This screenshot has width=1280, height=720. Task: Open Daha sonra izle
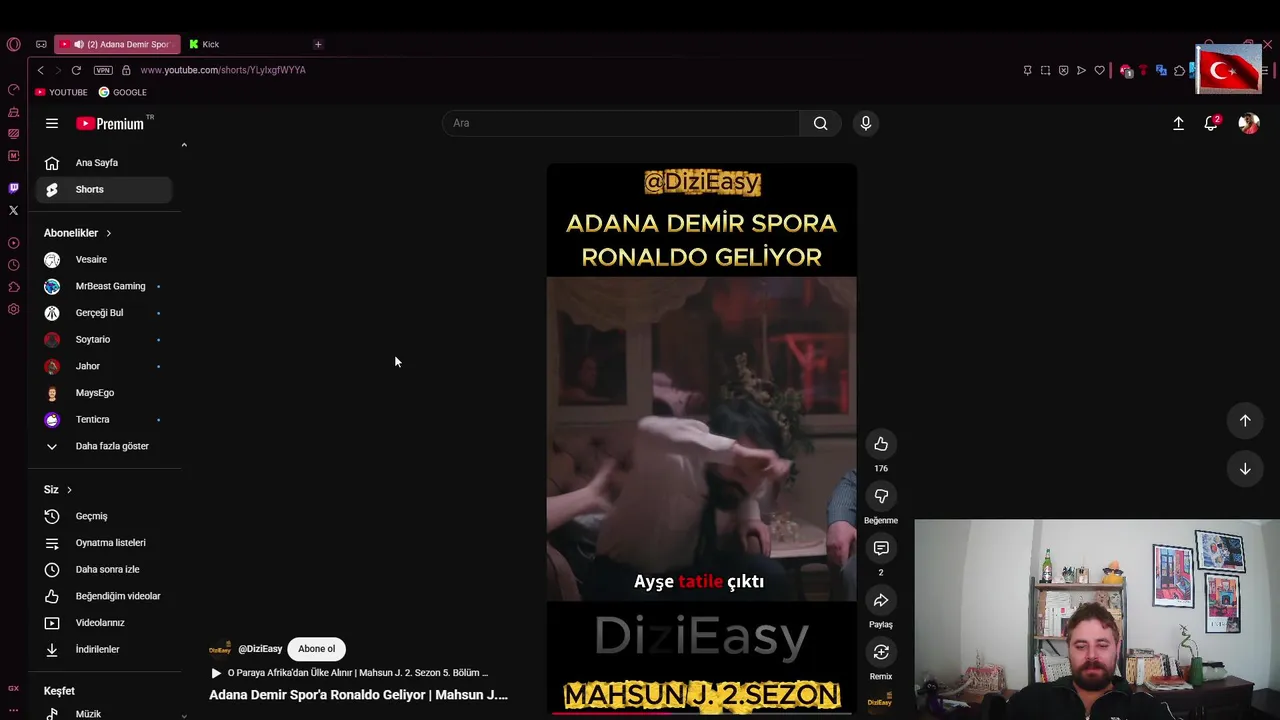coord(103,569)
